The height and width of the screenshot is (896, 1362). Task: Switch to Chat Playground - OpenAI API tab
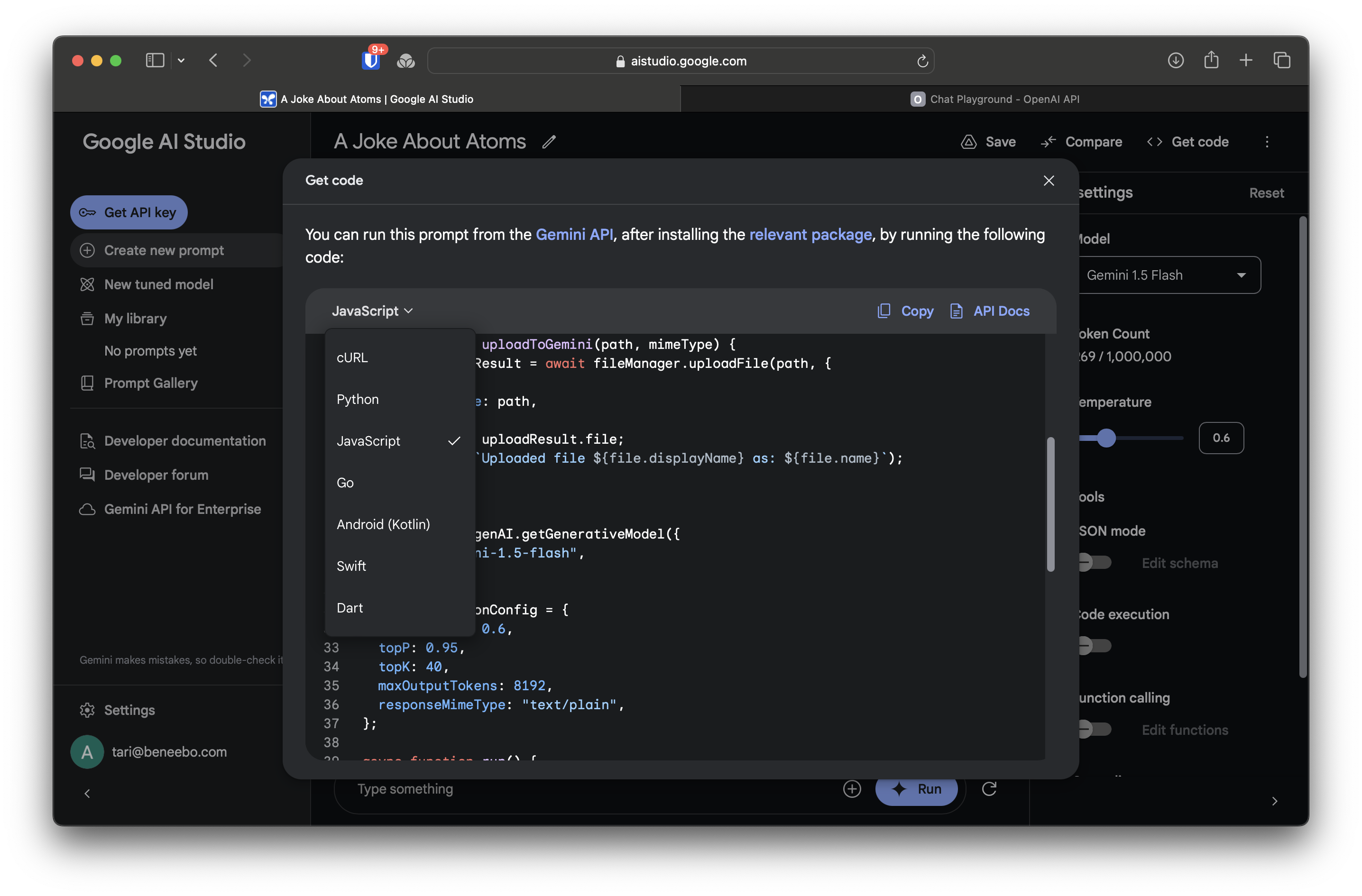coord(994,99)
